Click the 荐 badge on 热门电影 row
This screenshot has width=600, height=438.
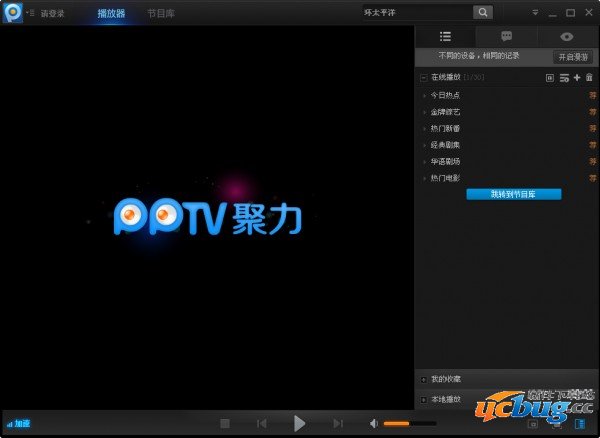(x=593, y=178)
